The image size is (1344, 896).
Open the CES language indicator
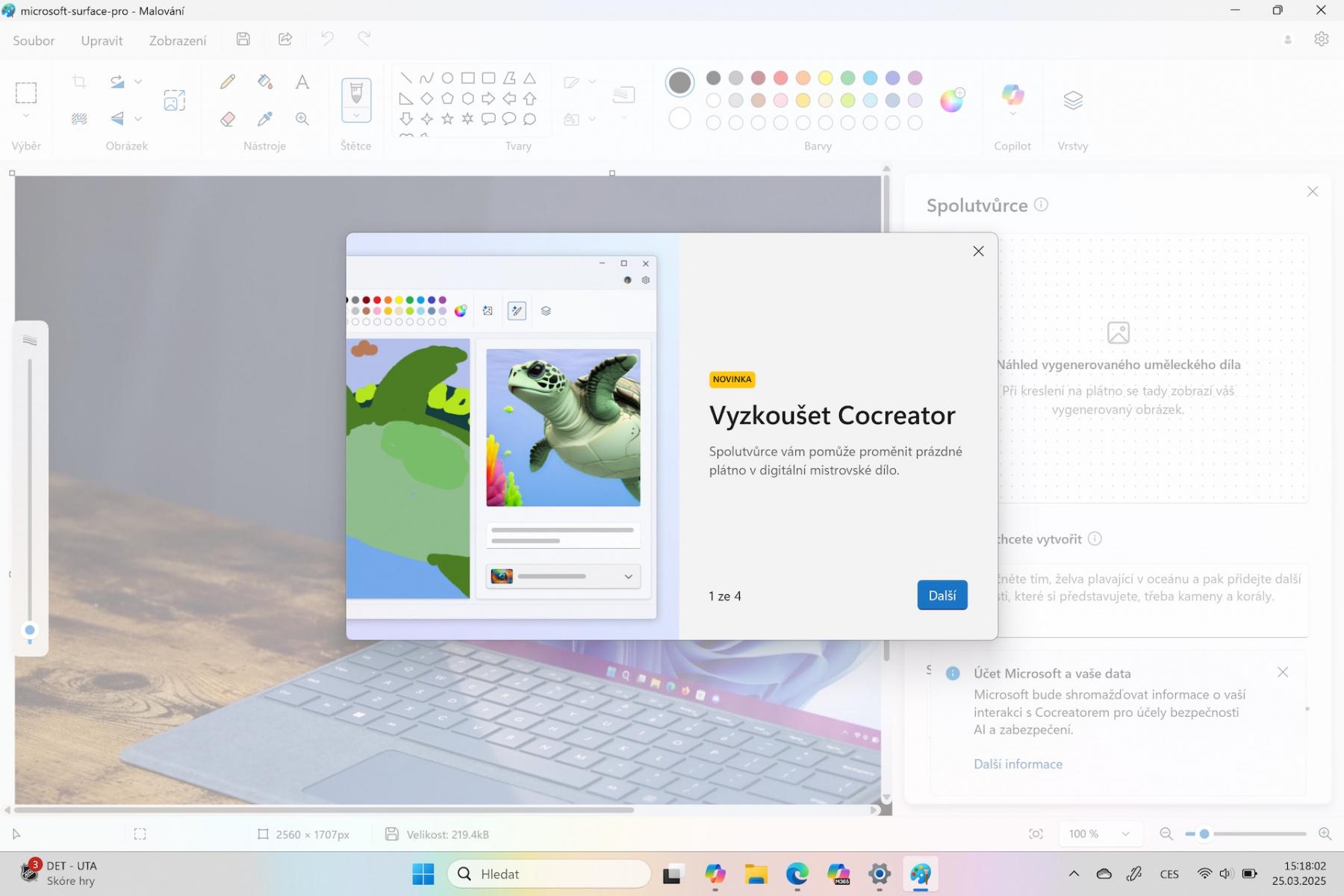click(x=1169, y=874)
